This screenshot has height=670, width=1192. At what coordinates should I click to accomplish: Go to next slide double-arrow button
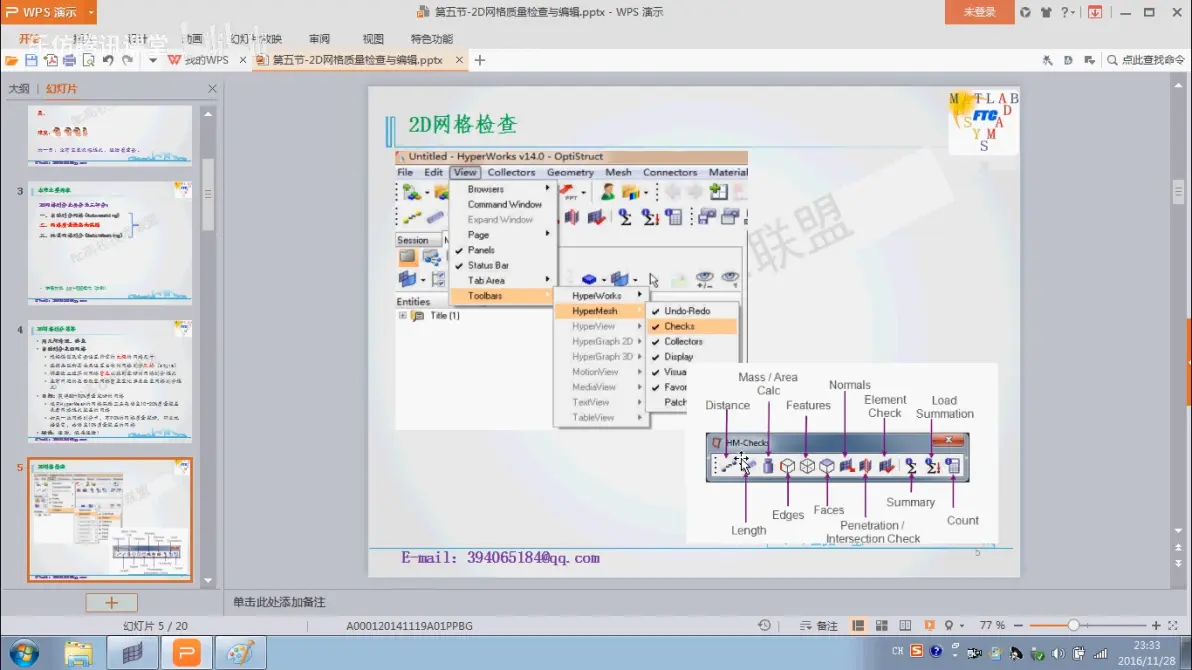pos(1178,564)
